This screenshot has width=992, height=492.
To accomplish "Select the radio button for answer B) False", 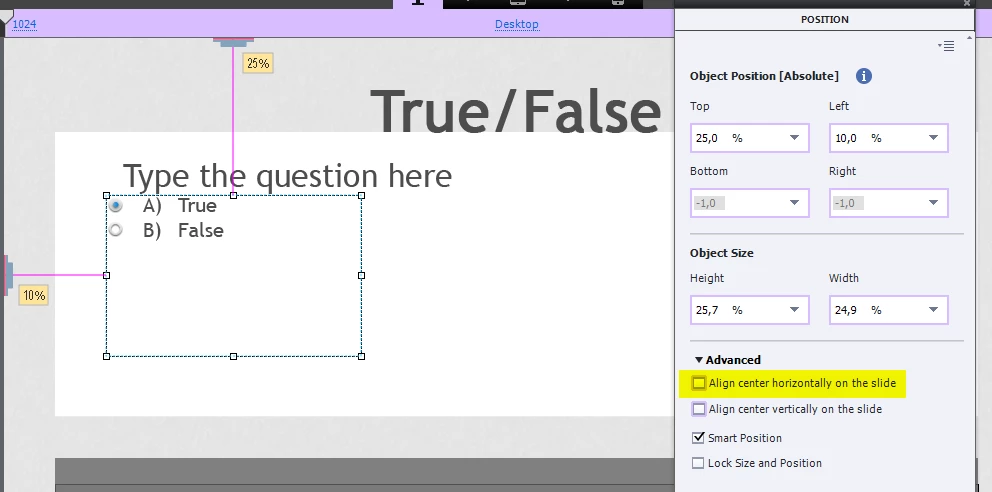I will pos(116,230).
